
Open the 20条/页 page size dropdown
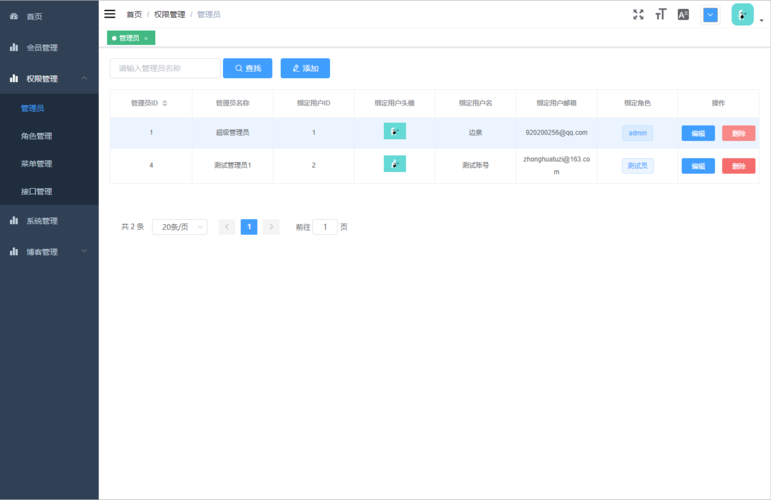(179, 227)
